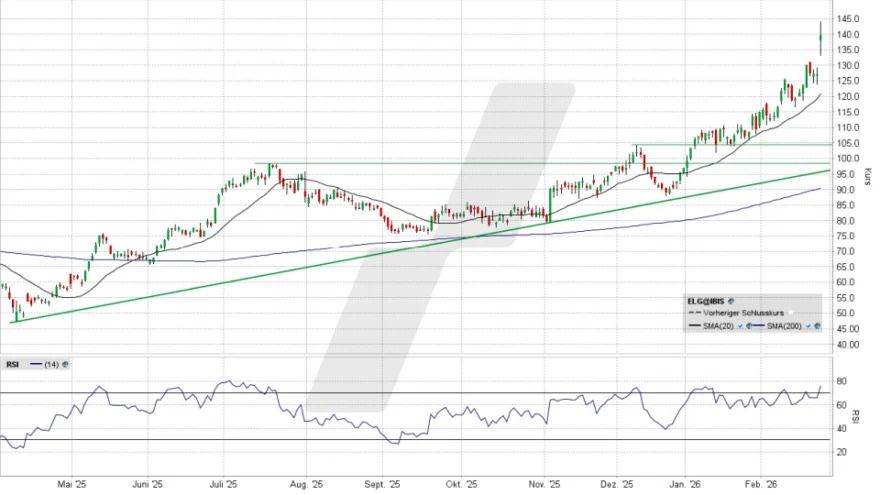Screen dimensions: 880x495
Task: Open settings icon next to ELG@IBIS
Action: pyautogui.click(x=733, y=300)
